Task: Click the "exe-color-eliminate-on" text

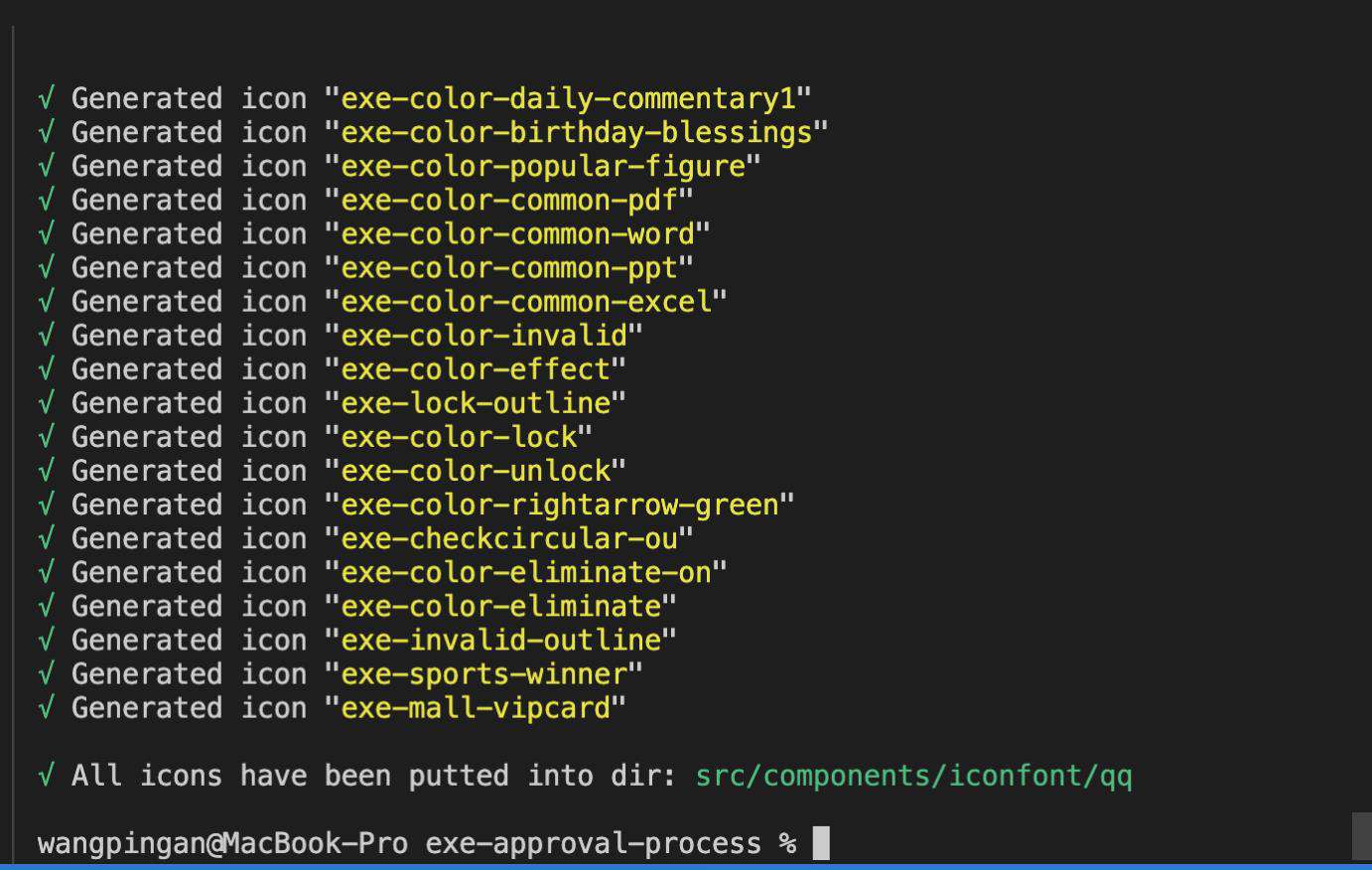Action: 526,572
